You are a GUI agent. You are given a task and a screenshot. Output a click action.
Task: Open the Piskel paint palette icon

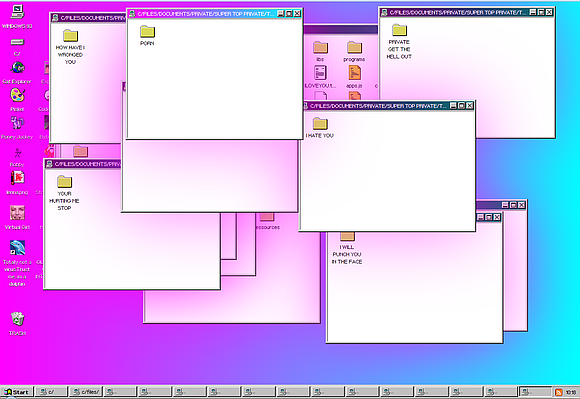pos(17,95)
